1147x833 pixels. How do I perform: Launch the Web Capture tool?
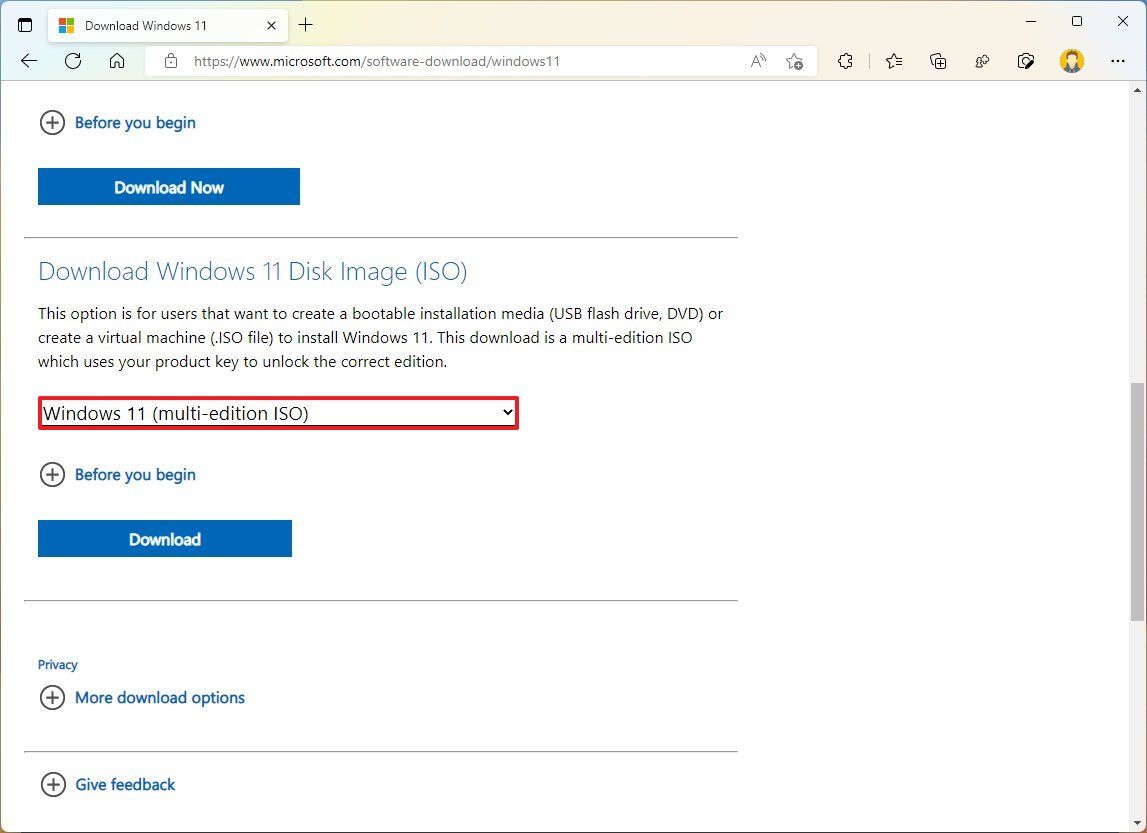[1026, 61]
